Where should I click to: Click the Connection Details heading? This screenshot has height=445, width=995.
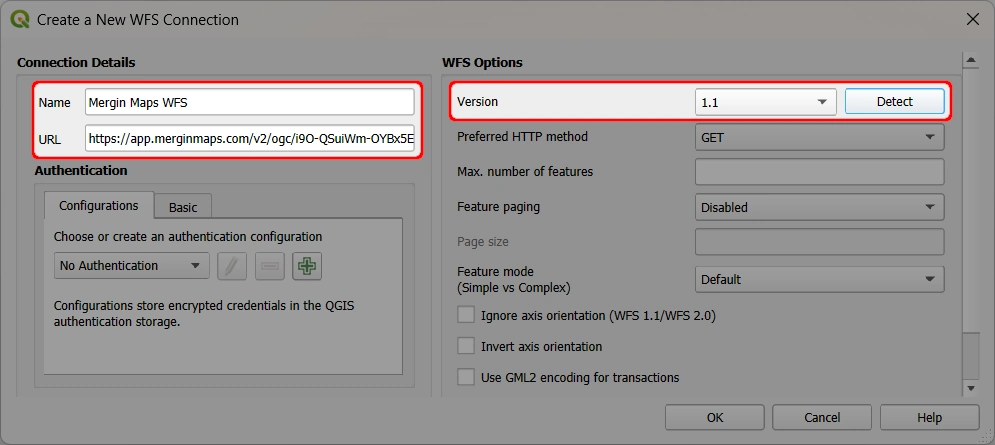[76, 62]
